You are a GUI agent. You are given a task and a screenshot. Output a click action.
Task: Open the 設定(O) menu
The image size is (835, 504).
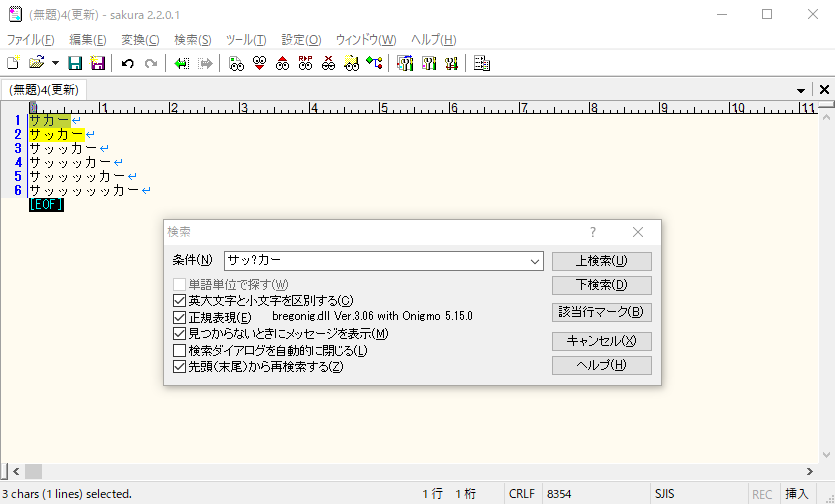click(x=301, y=40)
